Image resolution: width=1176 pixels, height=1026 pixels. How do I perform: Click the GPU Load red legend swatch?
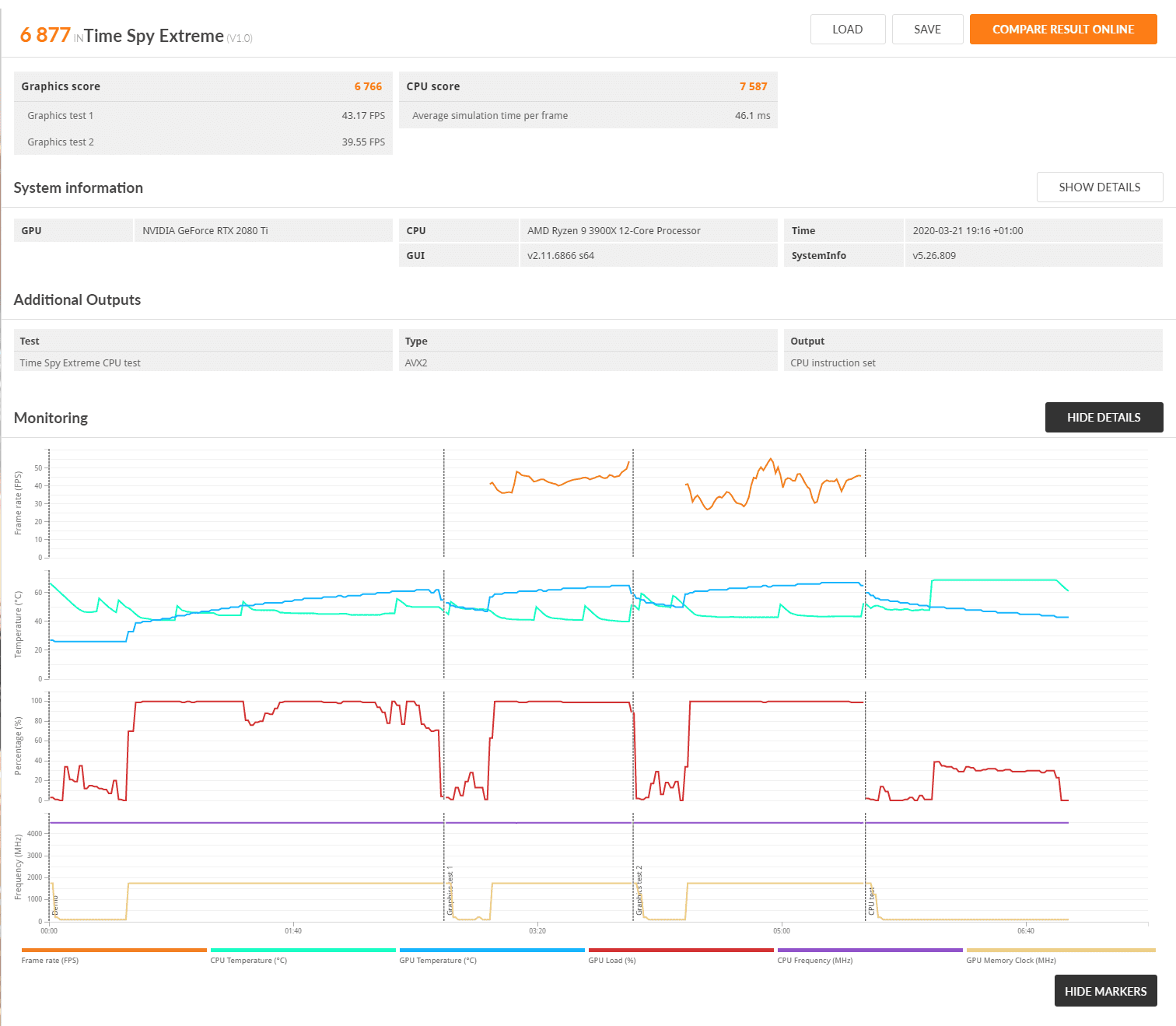pyautogui.click(x=681, y=950)
